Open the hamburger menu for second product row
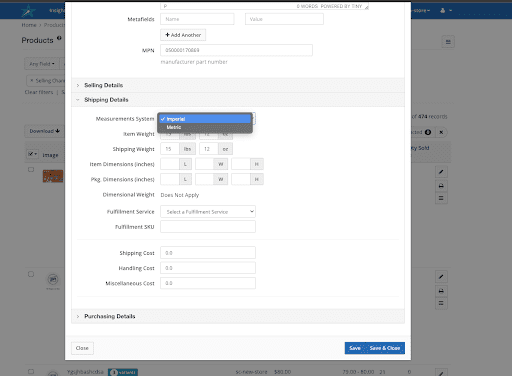Viewport: 512px width, 376px height. (441, 303)
